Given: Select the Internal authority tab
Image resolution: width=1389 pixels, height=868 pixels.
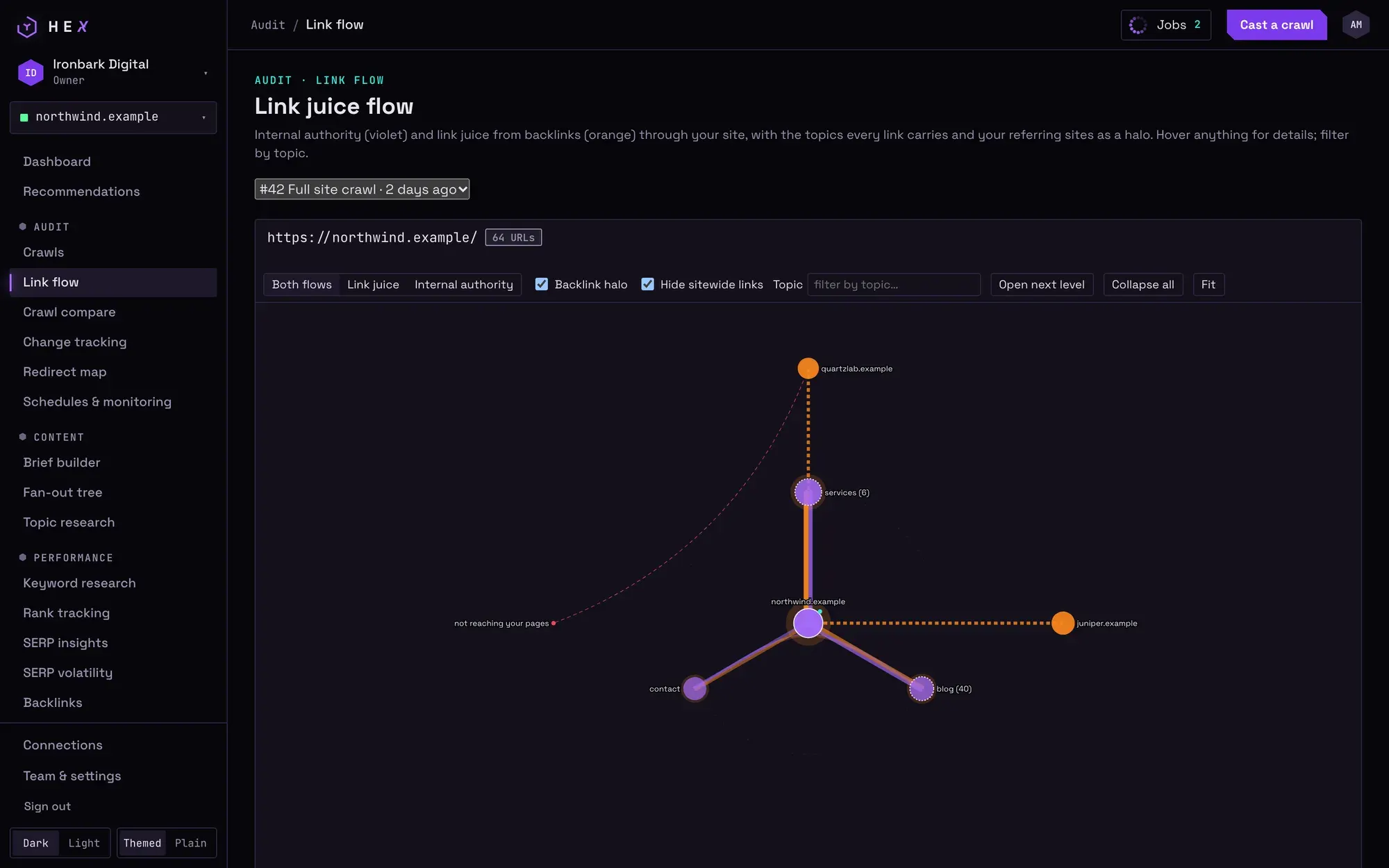Looking at the screenshot, I should click(463, 284).
